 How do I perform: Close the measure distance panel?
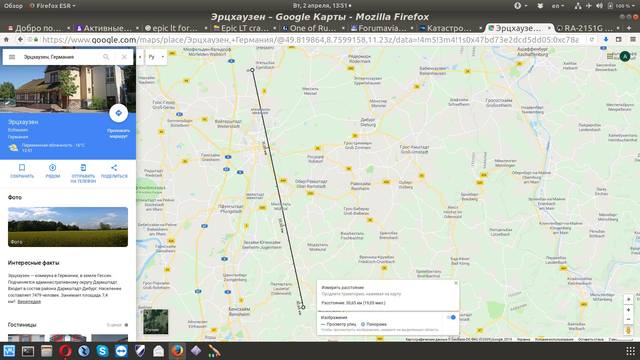tap(456, 283)
